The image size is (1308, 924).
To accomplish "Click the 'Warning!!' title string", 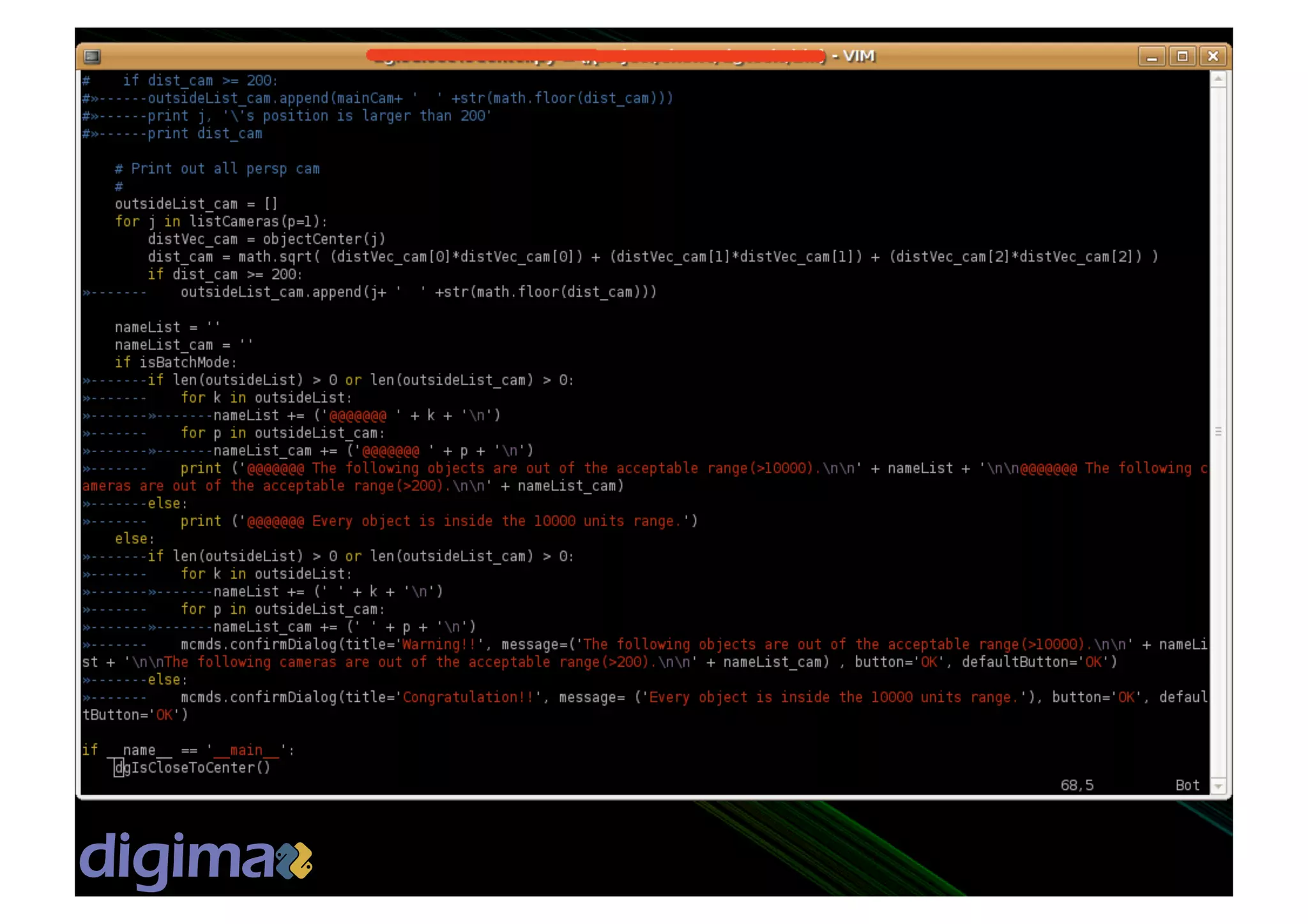I will pyautogui.click(x=439, y=644).
